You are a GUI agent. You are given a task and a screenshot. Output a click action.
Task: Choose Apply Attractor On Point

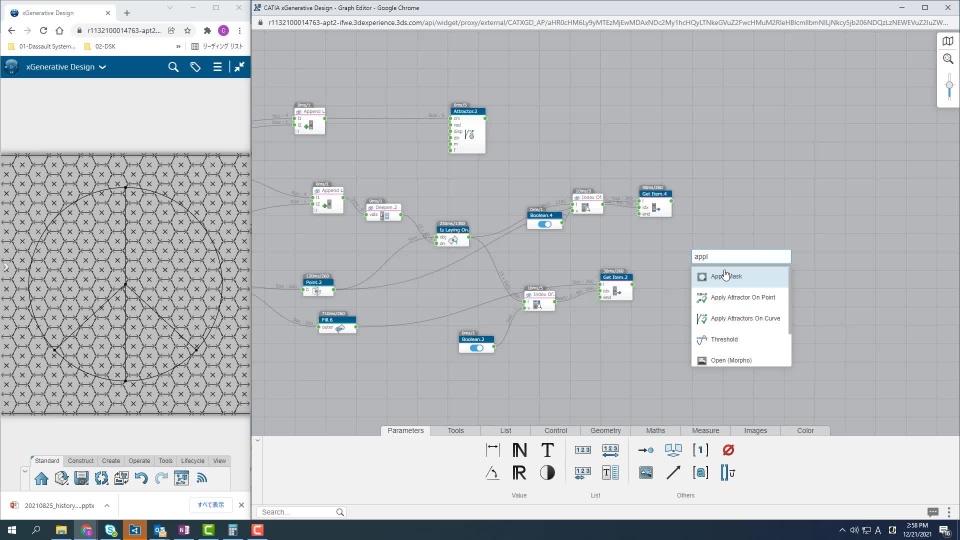pyautogui.click(x=741, y=298)
